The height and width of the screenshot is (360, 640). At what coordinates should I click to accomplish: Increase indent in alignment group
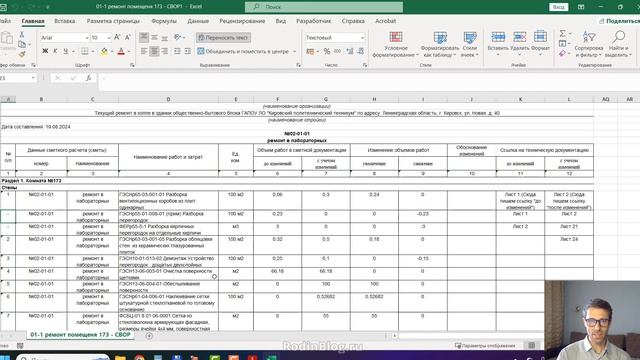187,51
